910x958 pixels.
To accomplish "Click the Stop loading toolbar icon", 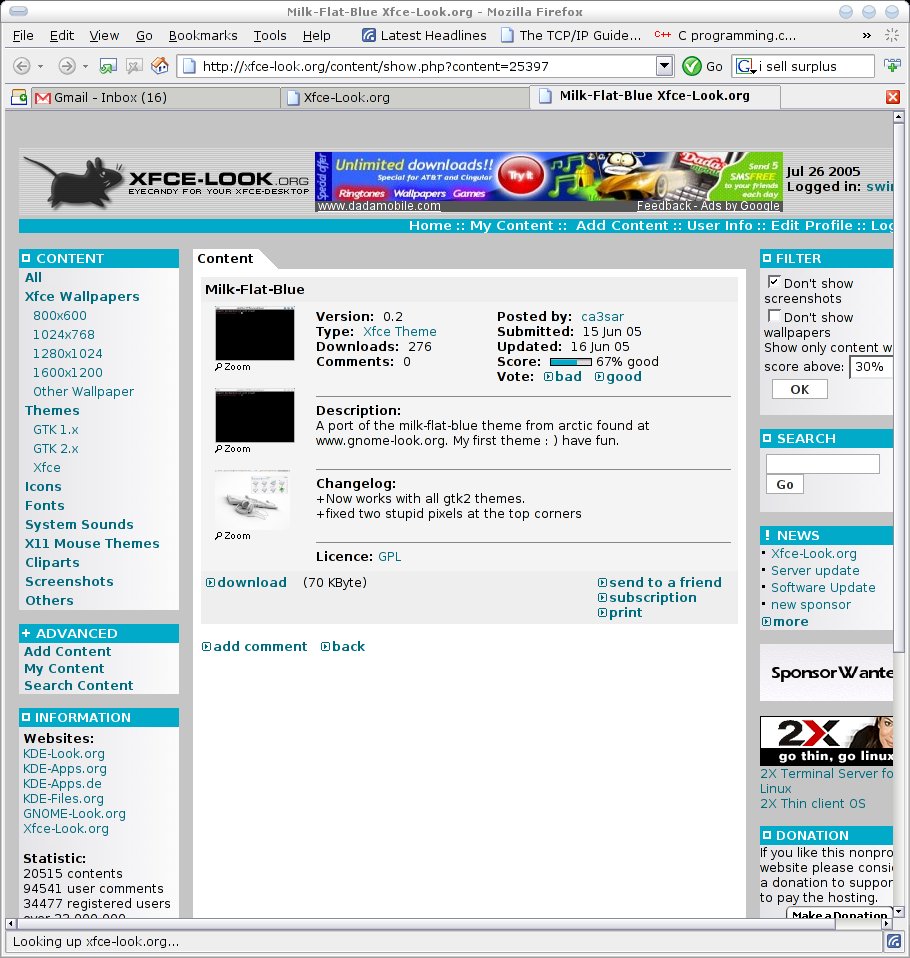I will [x=134, y=66].
